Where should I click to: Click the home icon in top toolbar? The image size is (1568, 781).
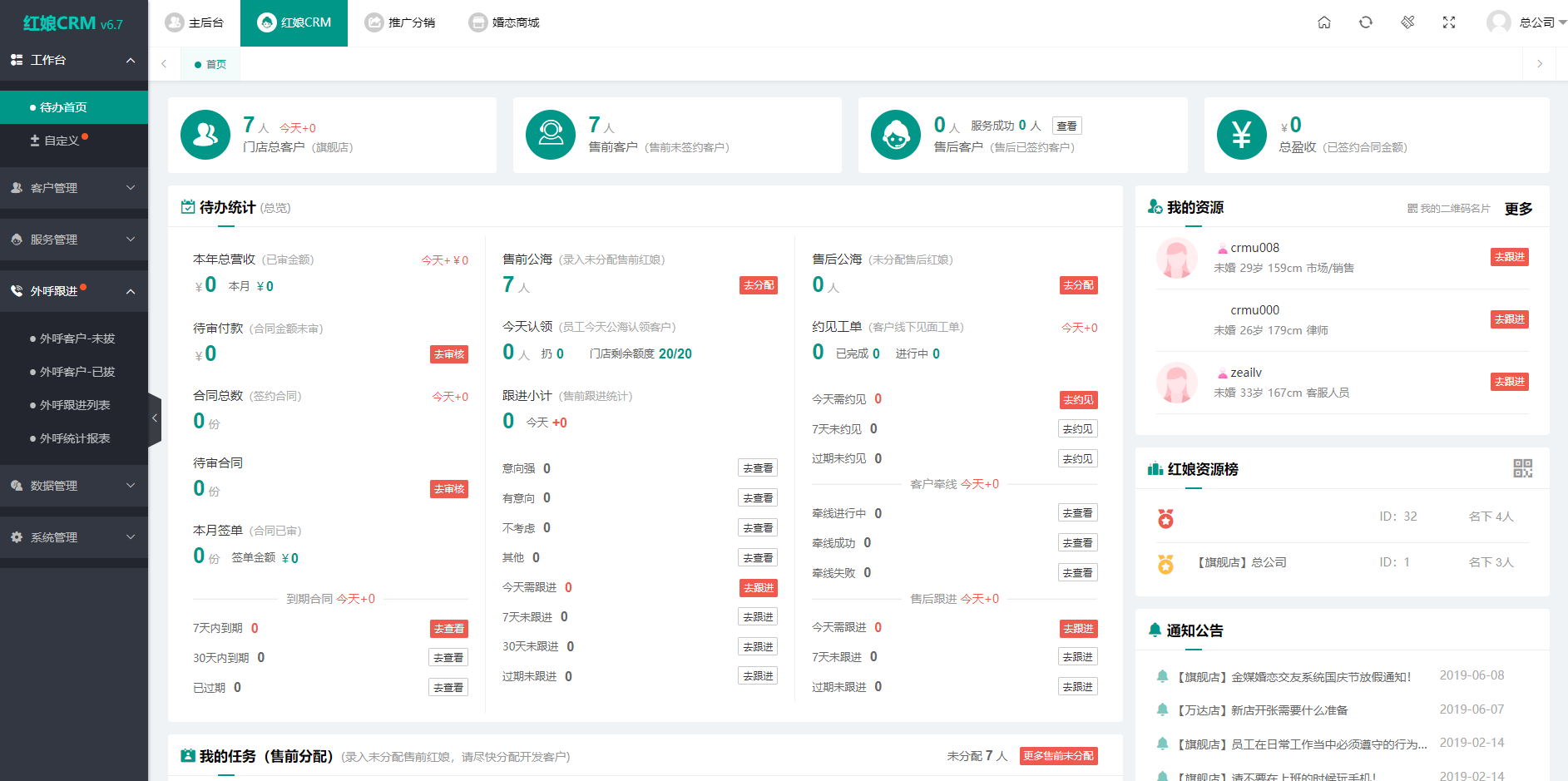pyautogui.click(x=1324, y=22)
